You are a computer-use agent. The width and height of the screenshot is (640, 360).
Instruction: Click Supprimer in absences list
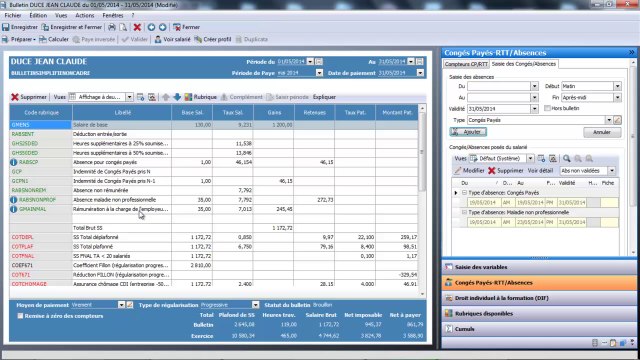click(x=506, y=171)
